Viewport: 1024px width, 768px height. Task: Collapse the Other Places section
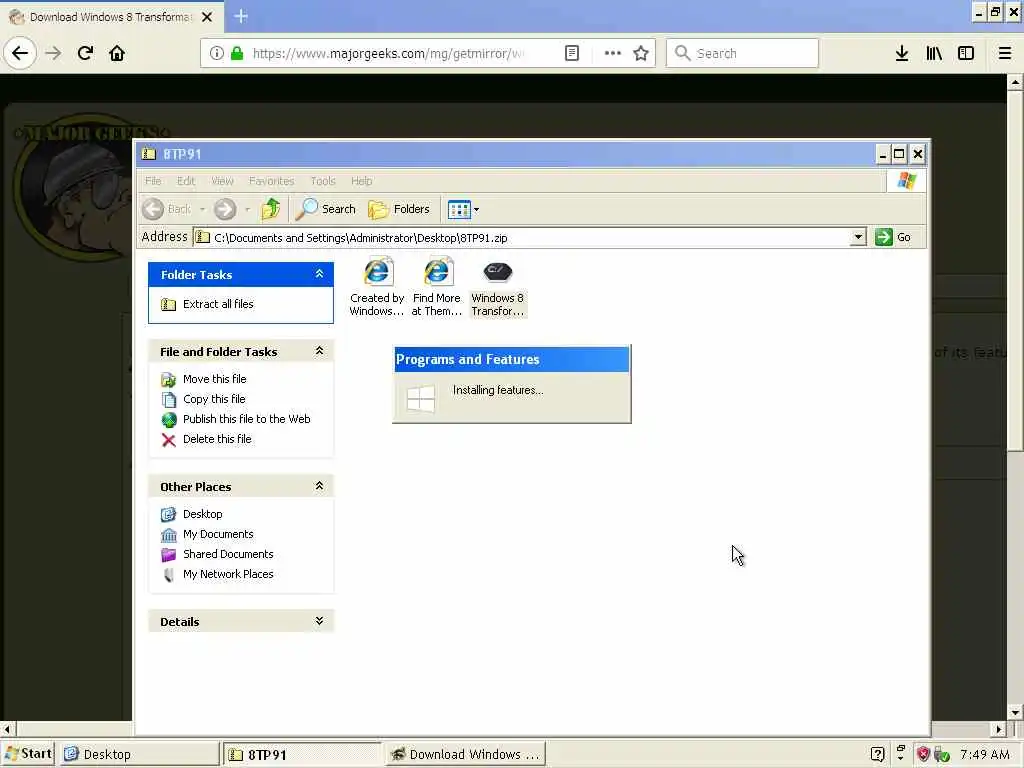click(x=319, y=486)
